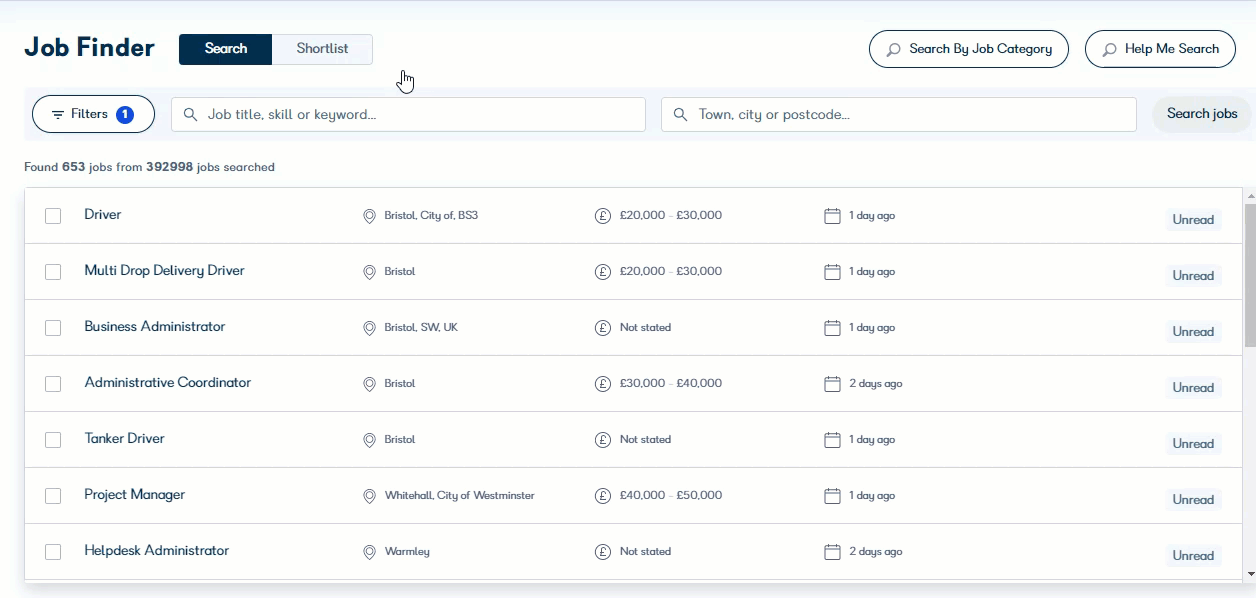Click location pin icon for Bristol, SW, UK
This screenshot has width=1256, height=598.
369,328
